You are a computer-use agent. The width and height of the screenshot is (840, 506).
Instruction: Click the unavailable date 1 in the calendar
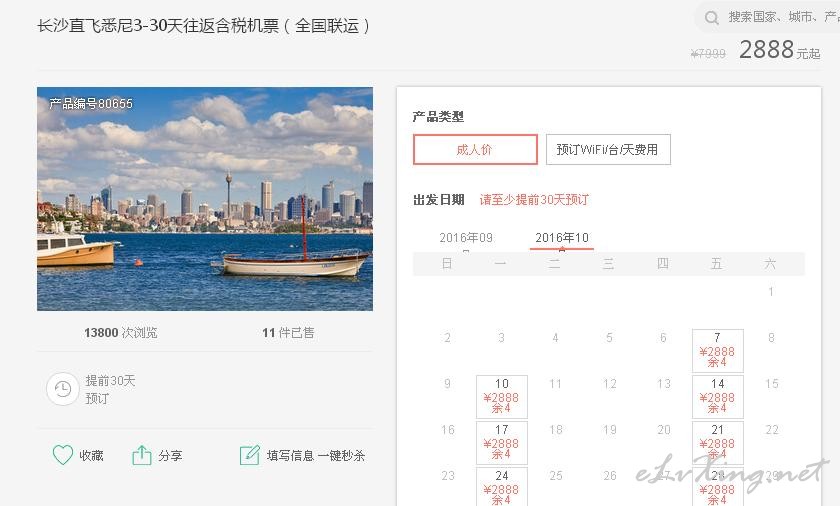click(771, 292)
